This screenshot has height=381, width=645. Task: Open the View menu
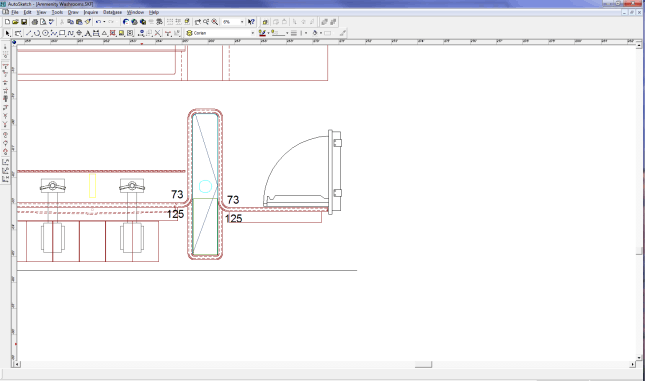[41, 12]
